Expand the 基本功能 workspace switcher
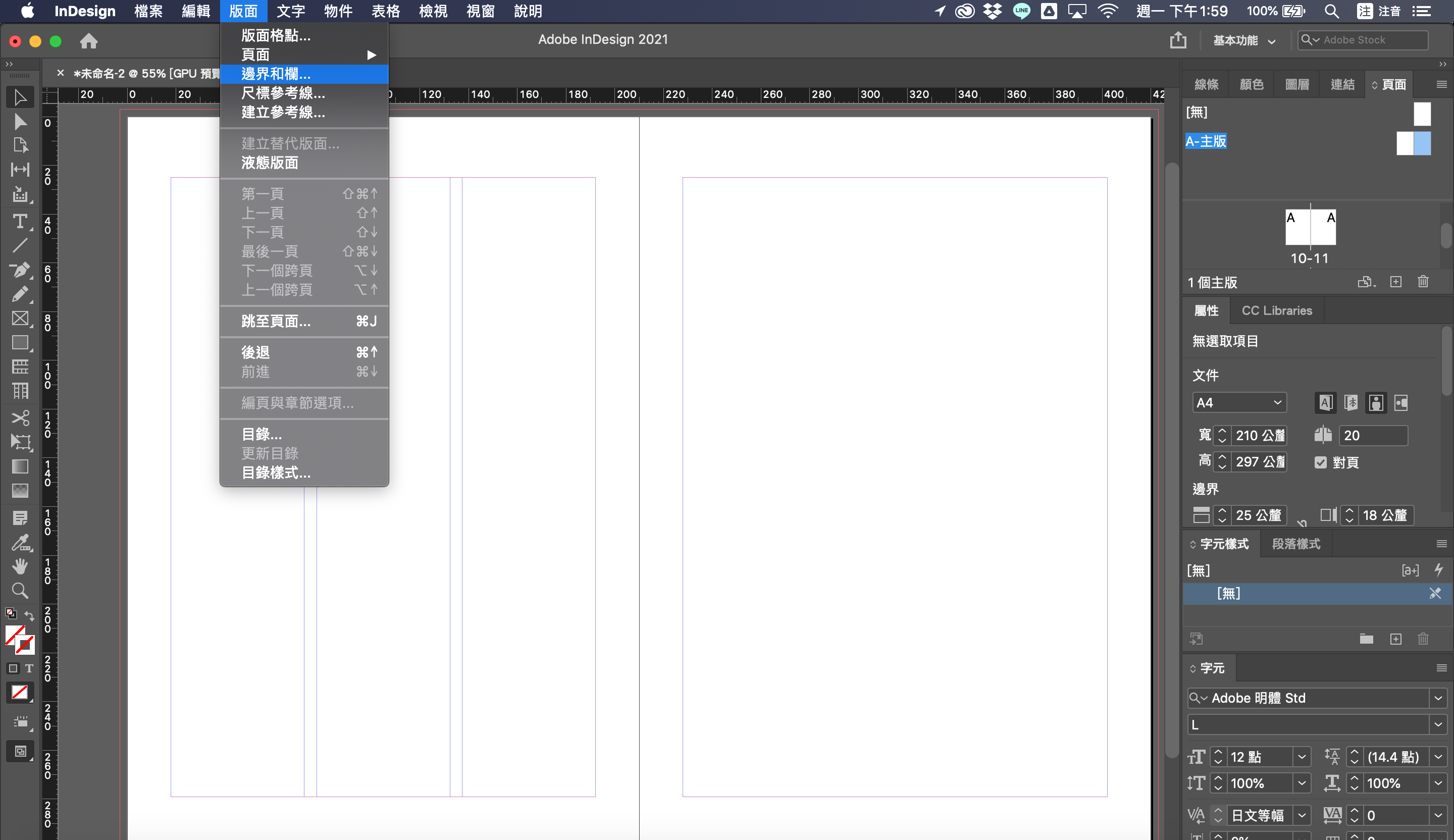This screenshot has width=1454, height=840. (1243, 40)
